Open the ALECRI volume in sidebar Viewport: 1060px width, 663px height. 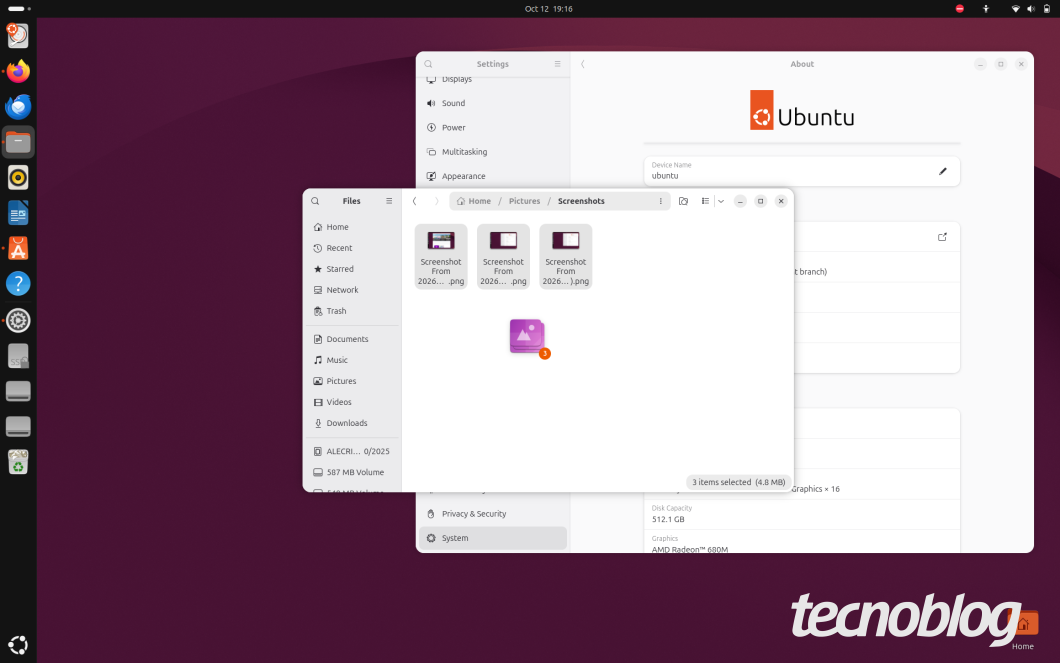[353, 451]
